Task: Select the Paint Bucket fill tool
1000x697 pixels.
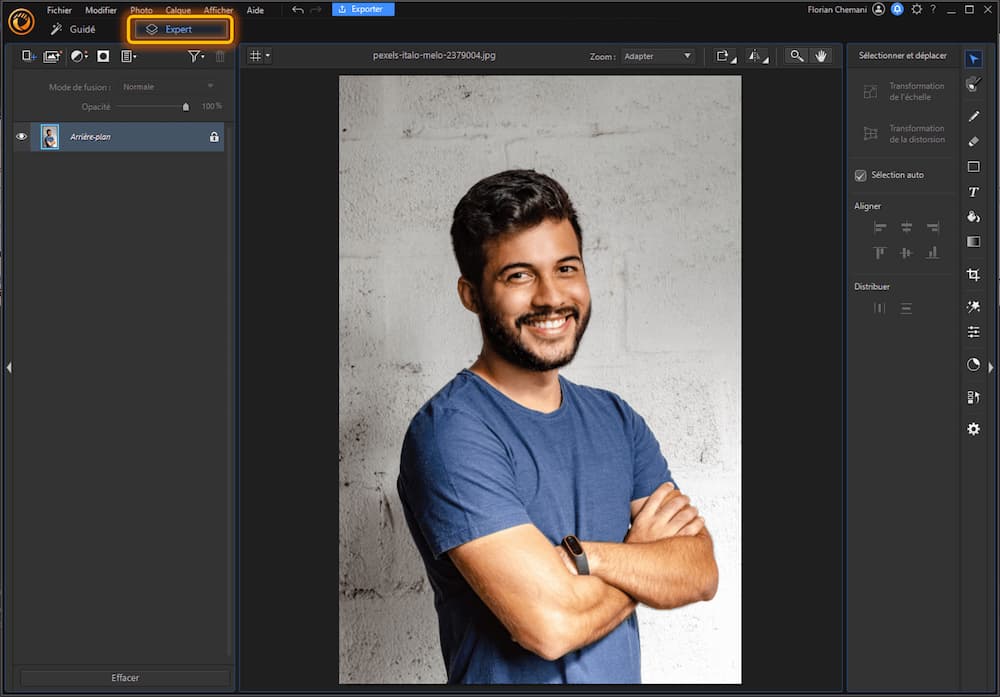Action: click(x=973, y=217)
